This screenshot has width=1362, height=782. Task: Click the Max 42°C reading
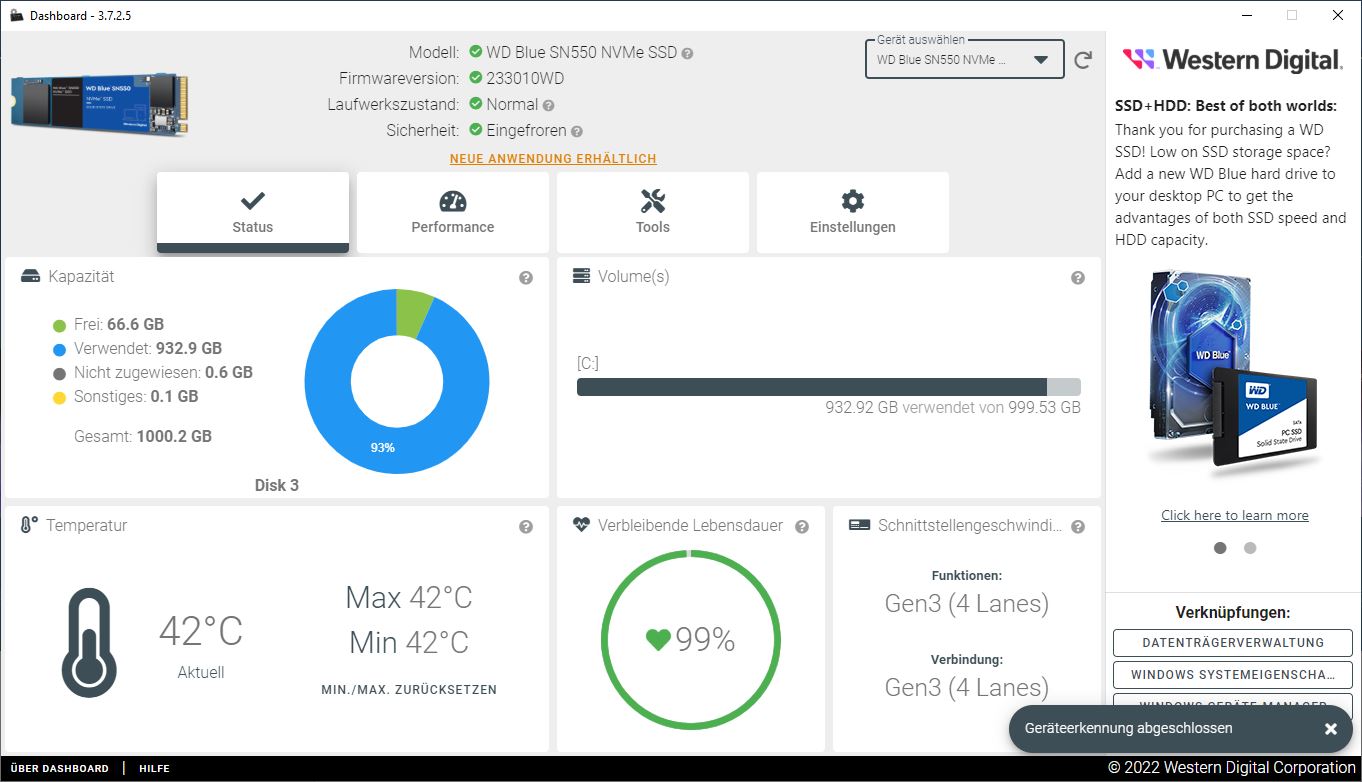pos(409,598)
